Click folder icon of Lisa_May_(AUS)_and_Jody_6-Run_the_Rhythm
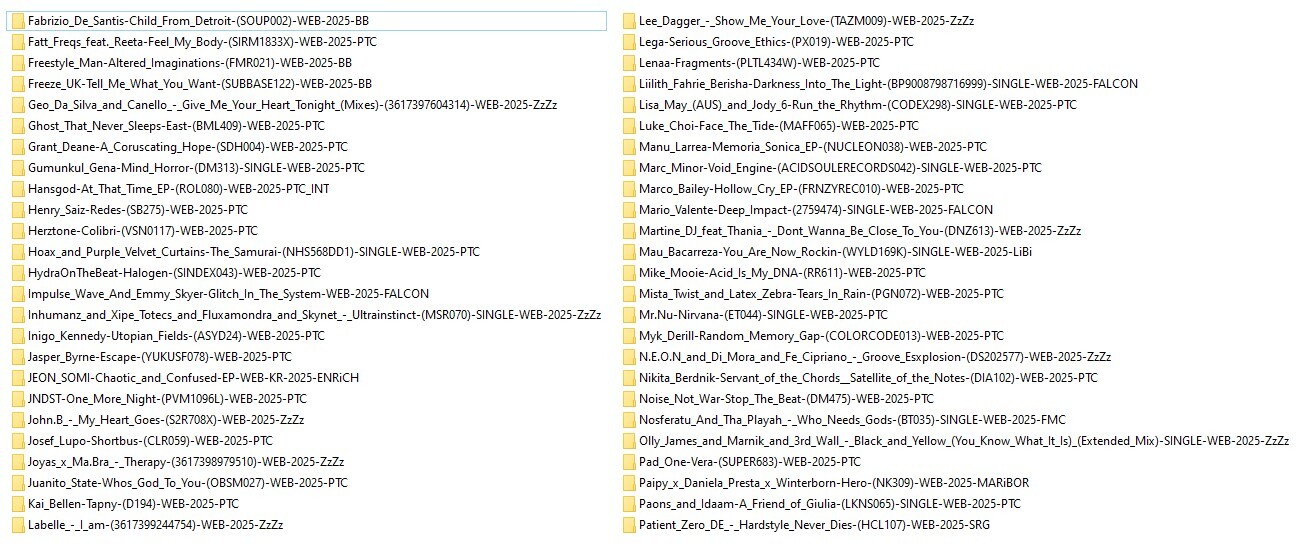This screenshot has height=549, width=1313. pos(628,105)
